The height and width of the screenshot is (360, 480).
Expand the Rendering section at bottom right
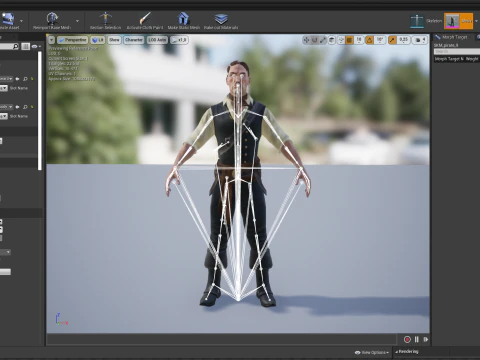coord(407,351)
